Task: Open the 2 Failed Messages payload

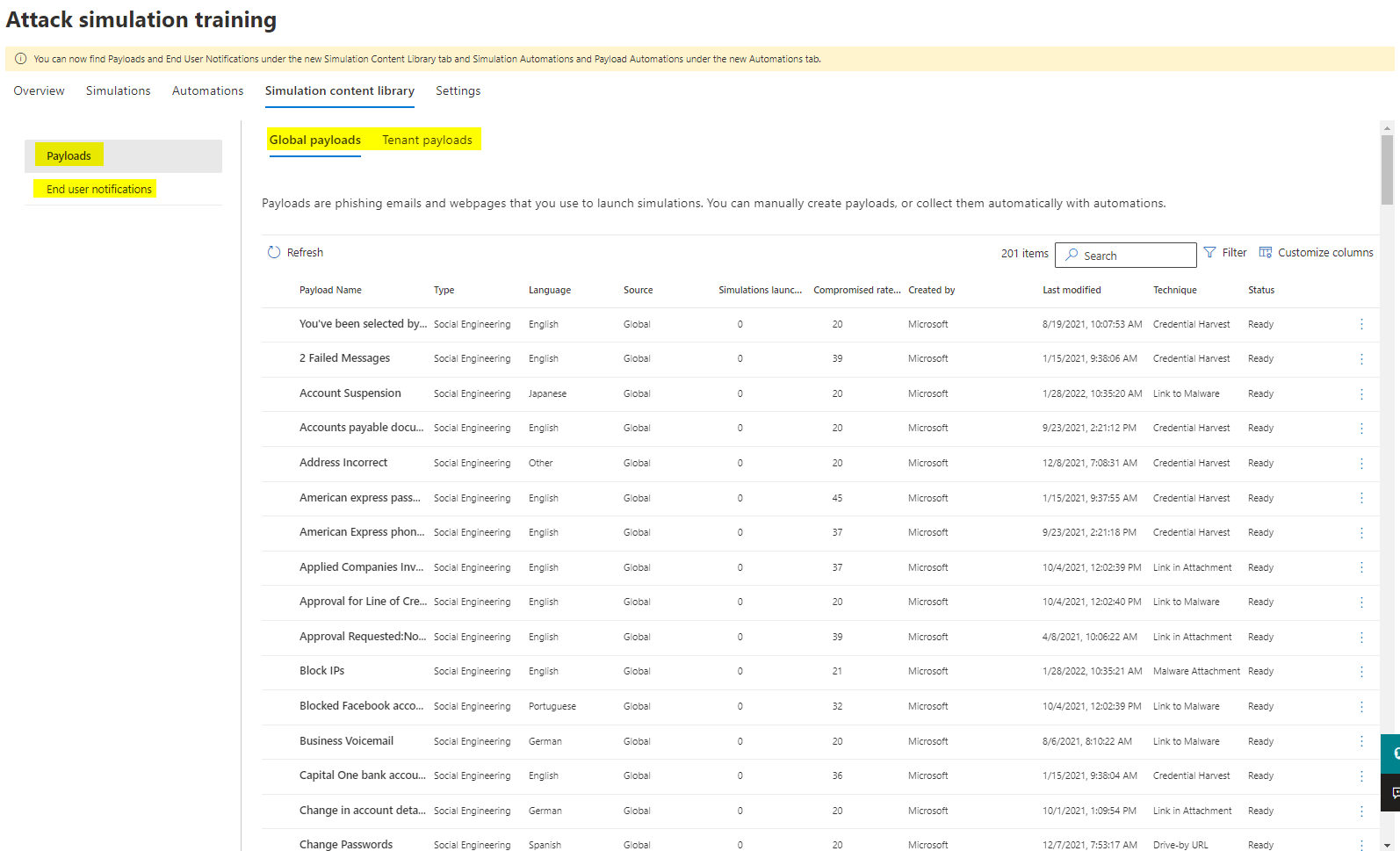Action: 344,358
